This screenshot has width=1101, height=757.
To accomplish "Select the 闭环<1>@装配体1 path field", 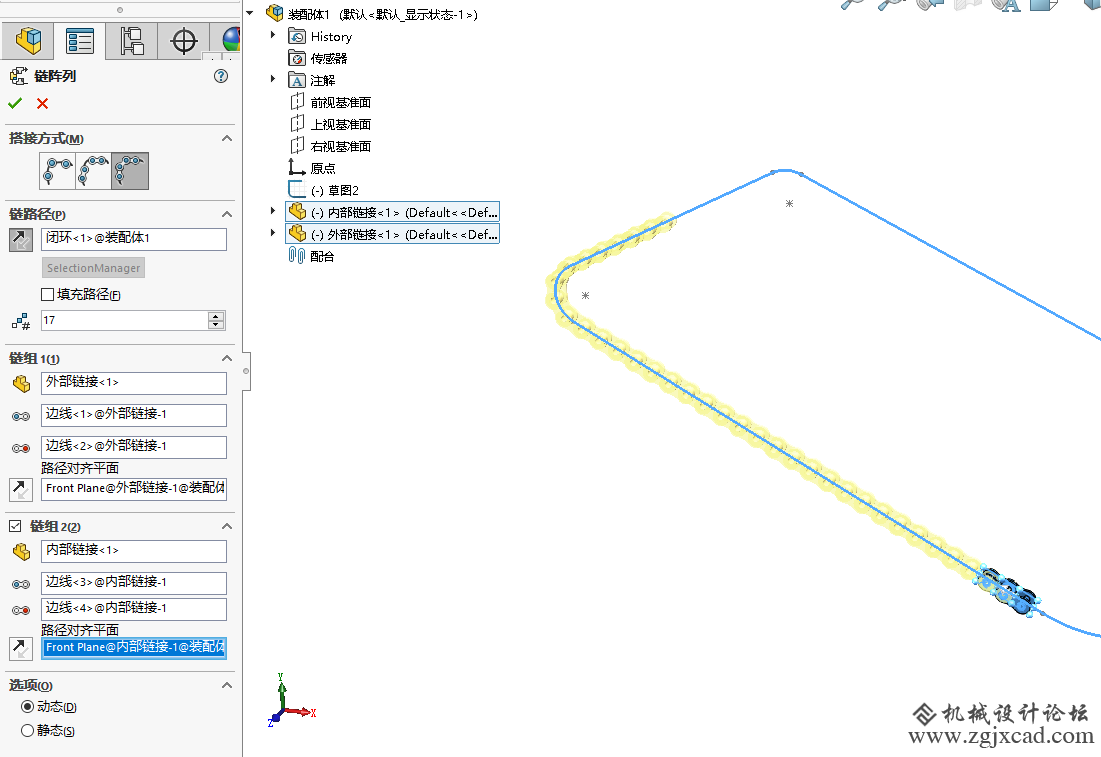I will click(133, 239).
